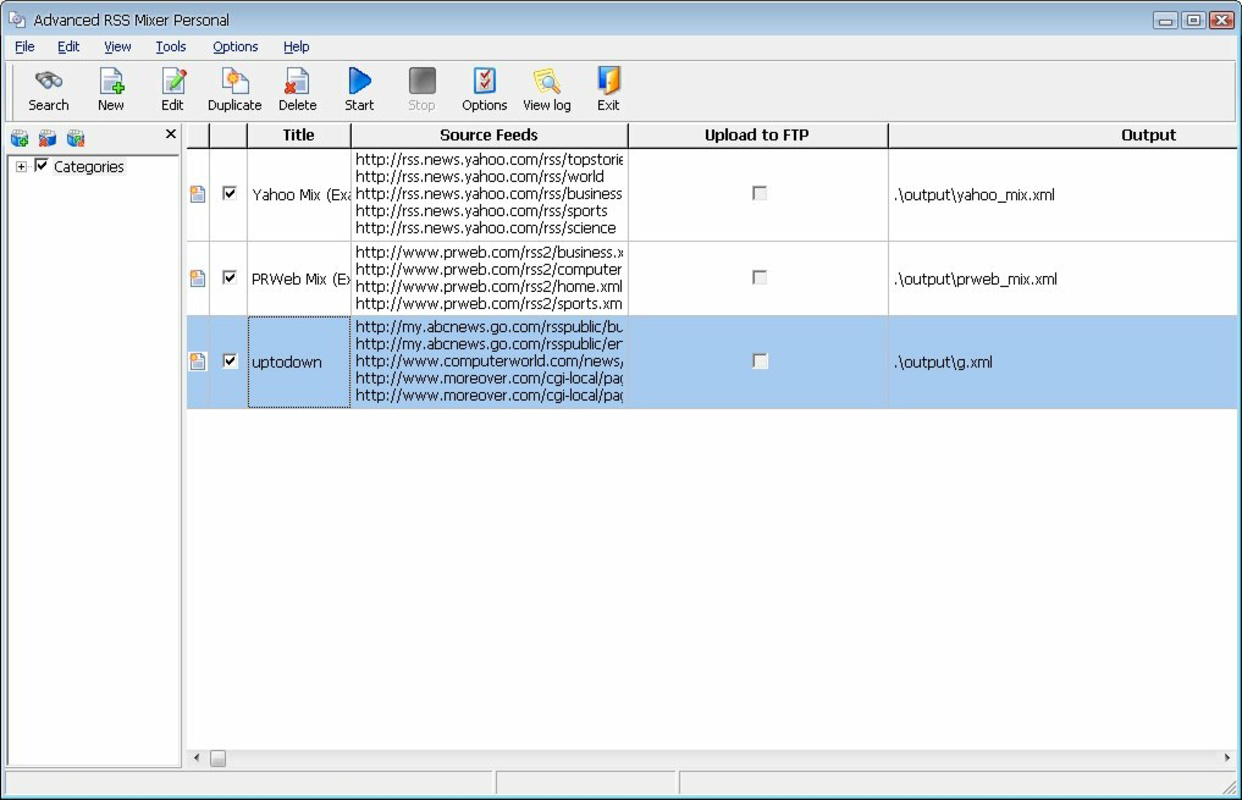Screen dimensions: 1242x800
Task: Click the .\output\g.xml output cell
Action: point(1063,362)
